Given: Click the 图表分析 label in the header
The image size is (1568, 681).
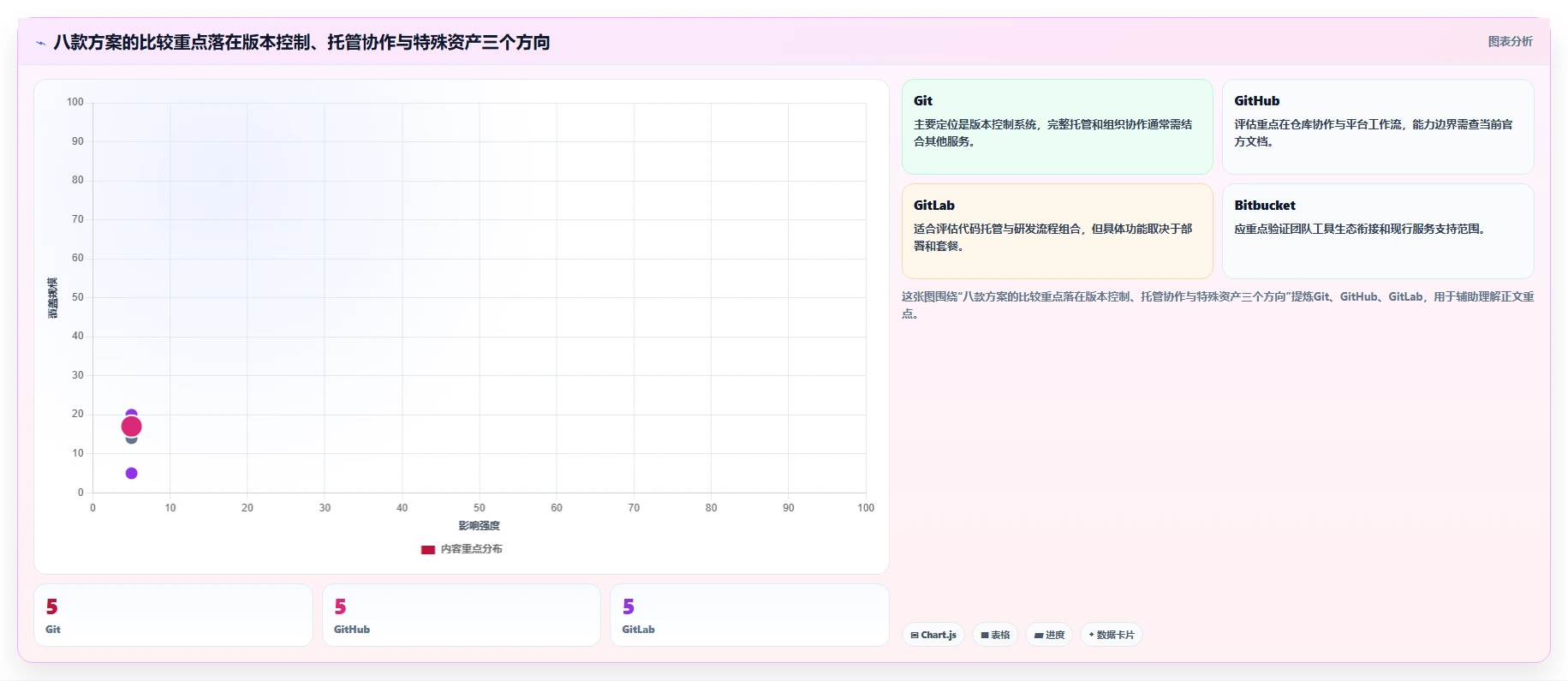Looking at the screenshot, I should pyautogui.click(x=1510, y=41).
